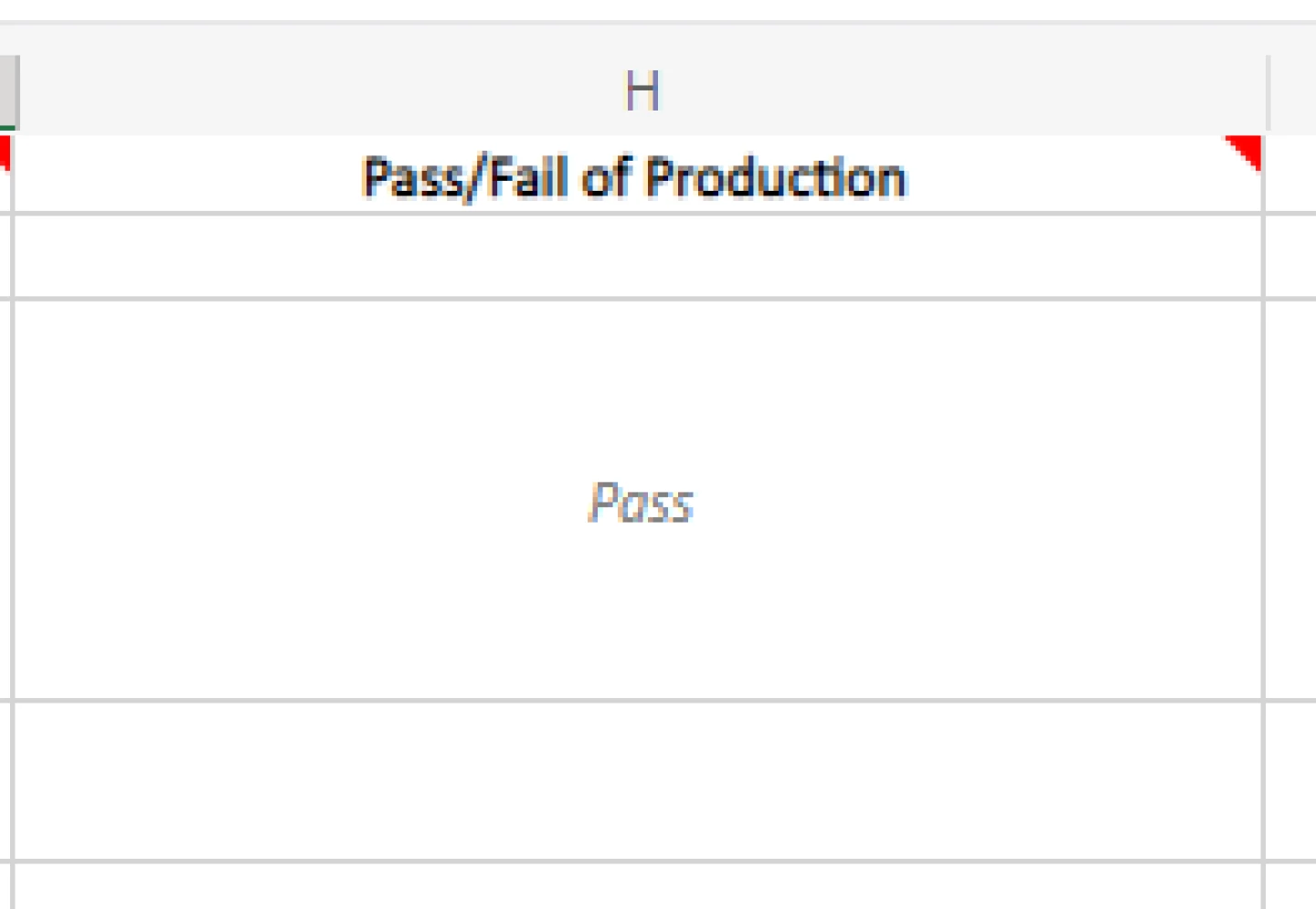Click the right border of column H header
This screenshot has width=1316, height=909.
point(1268,91)
